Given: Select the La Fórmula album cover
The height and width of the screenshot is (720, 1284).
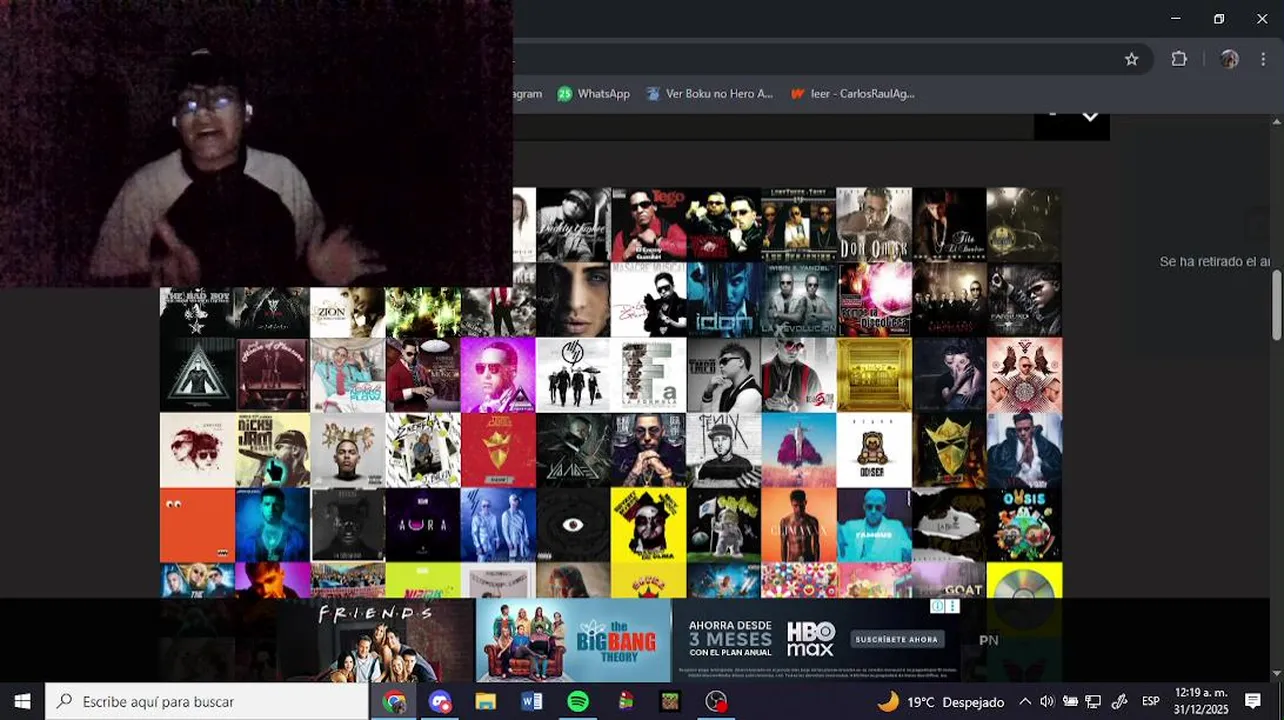Looking at the screenshot, I should pos(649,375).
